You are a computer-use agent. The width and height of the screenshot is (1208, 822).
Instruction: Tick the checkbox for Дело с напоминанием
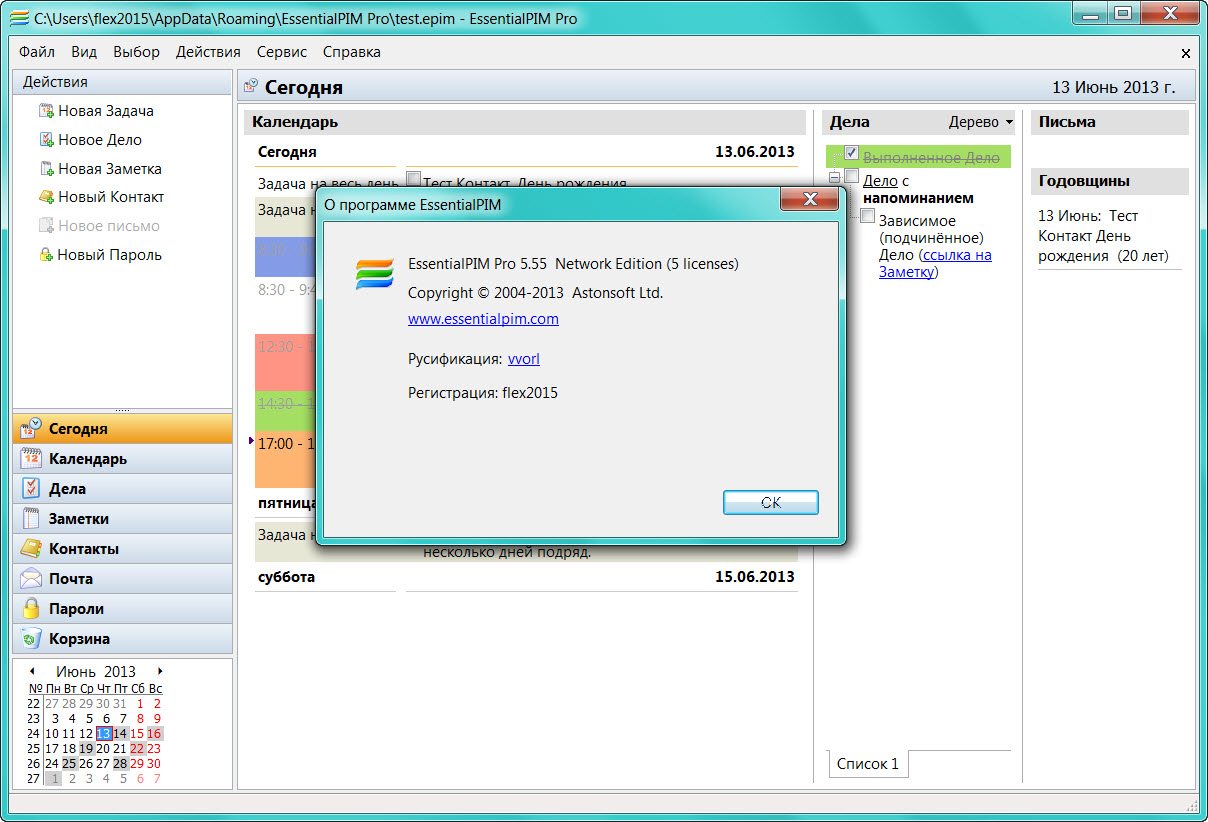click(852, 176)
